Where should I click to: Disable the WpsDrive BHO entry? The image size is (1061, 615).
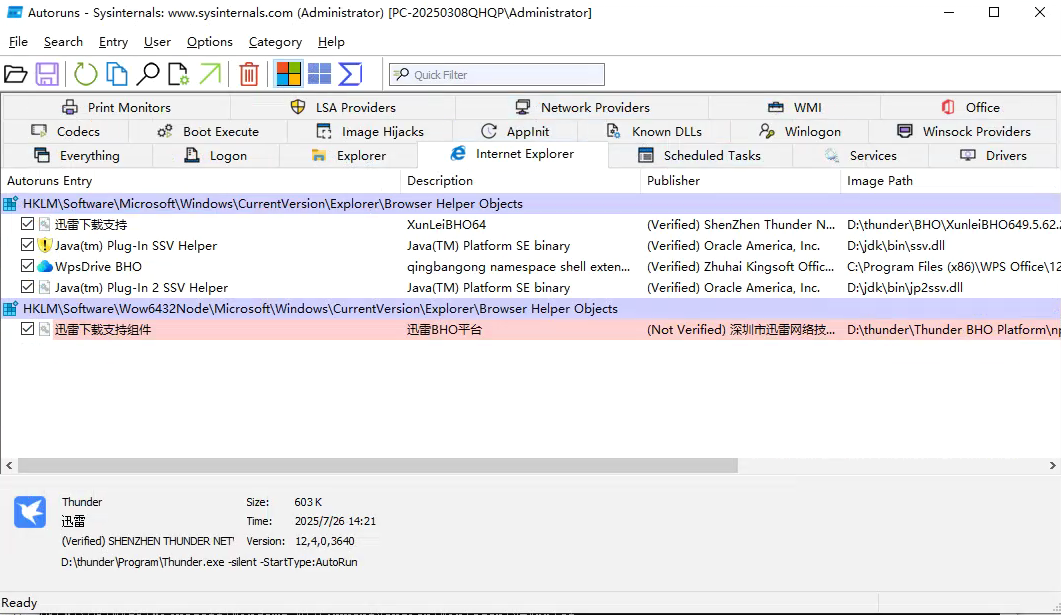(x=25, y=266)
